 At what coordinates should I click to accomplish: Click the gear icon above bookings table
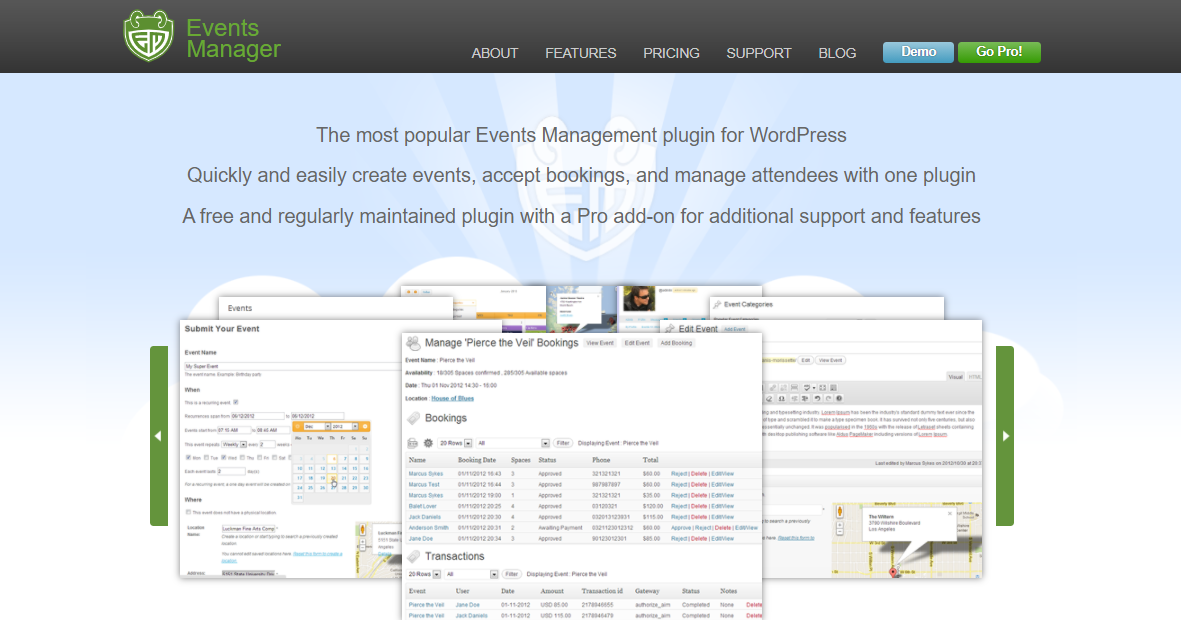429,442
